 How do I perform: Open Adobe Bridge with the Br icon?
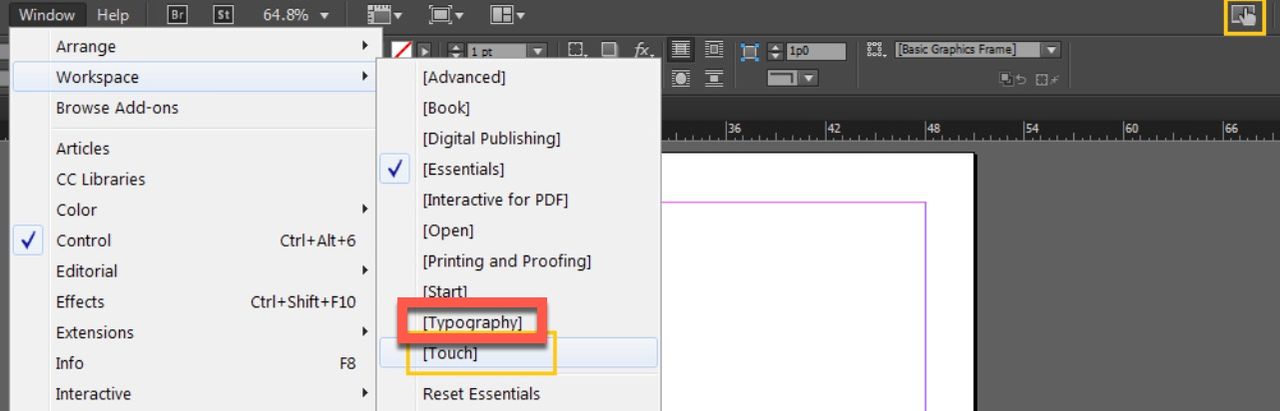179,15
